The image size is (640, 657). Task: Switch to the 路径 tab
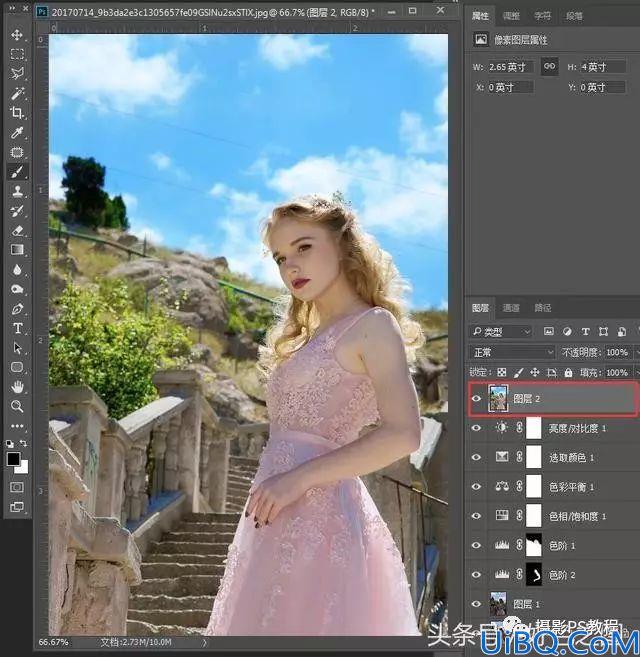(542, 308)
